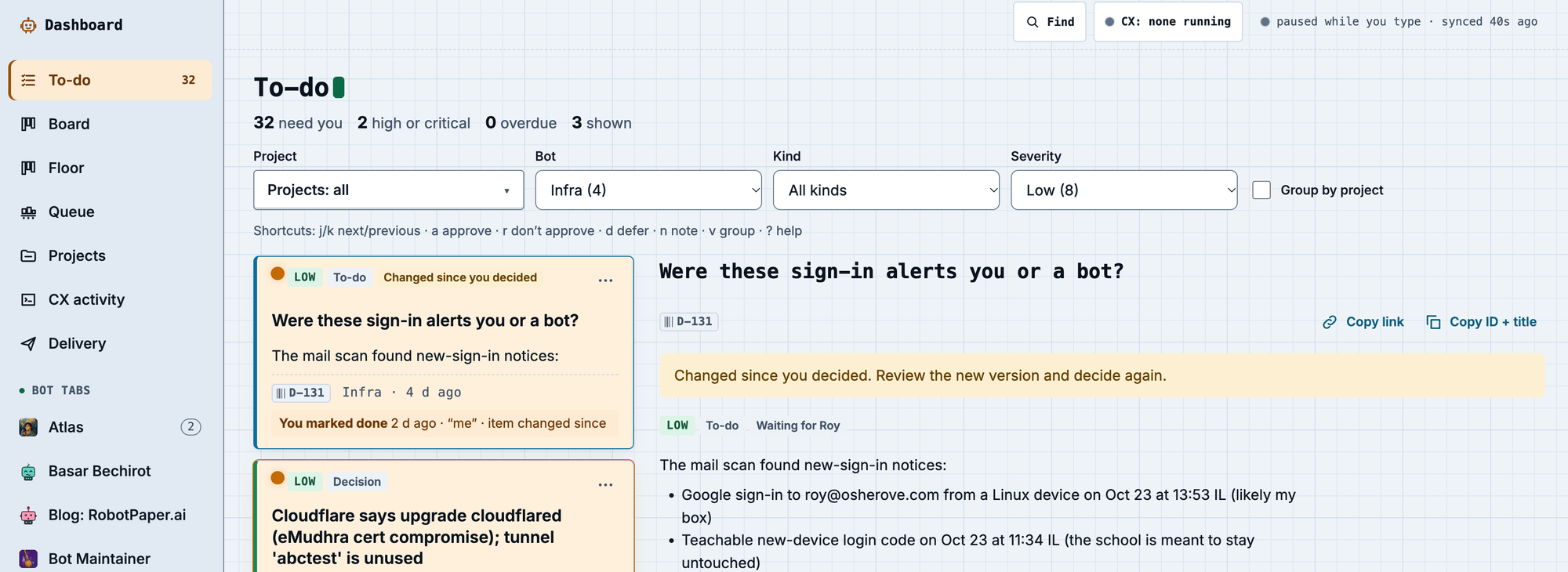The height and width of the screenshot is (572, 1568).
Task: Go to the To-do sidebar item
Action: pos(111,80)
